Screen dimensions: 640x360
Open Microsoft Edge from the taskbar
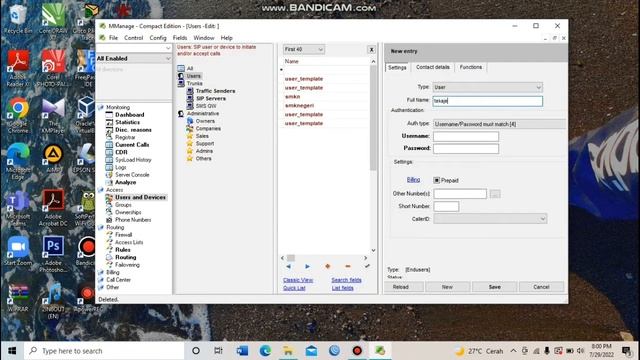[265, 351]
